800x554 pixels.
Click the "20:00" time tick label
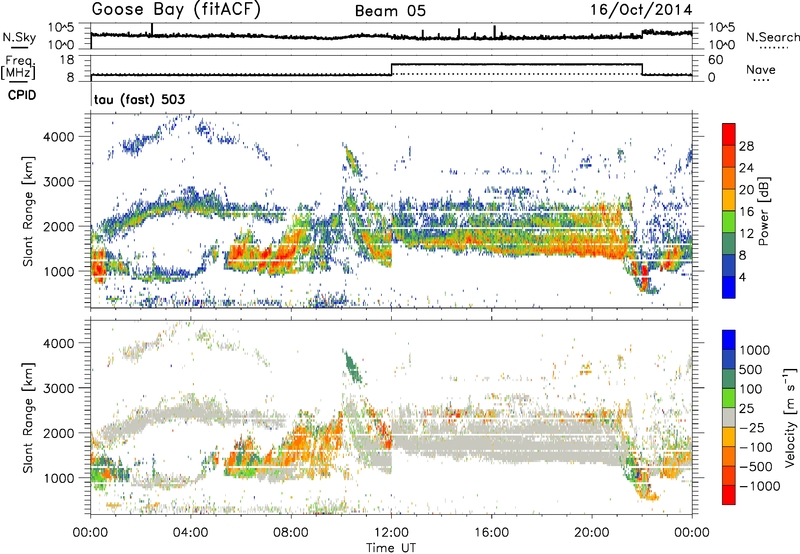coord(591,533)
